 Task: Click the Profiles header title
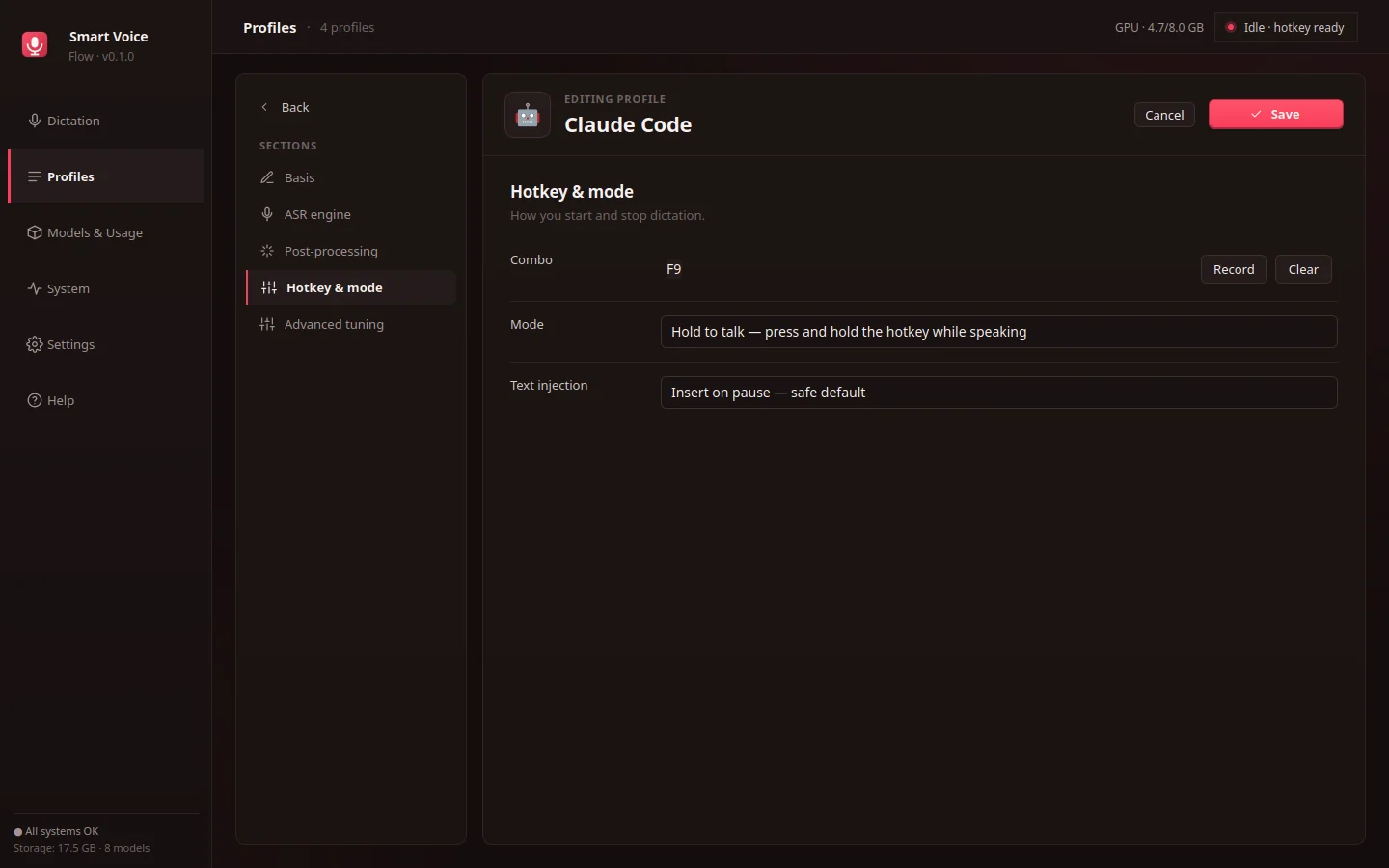coord(270,27)
